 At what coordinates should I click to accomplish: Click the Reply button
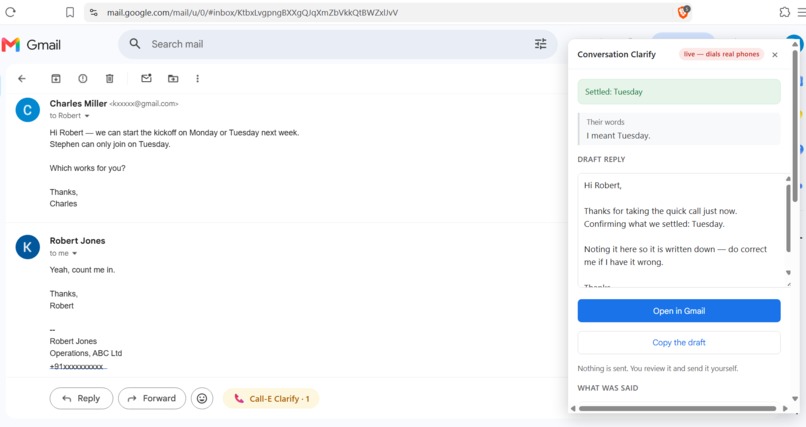[81, 398]
